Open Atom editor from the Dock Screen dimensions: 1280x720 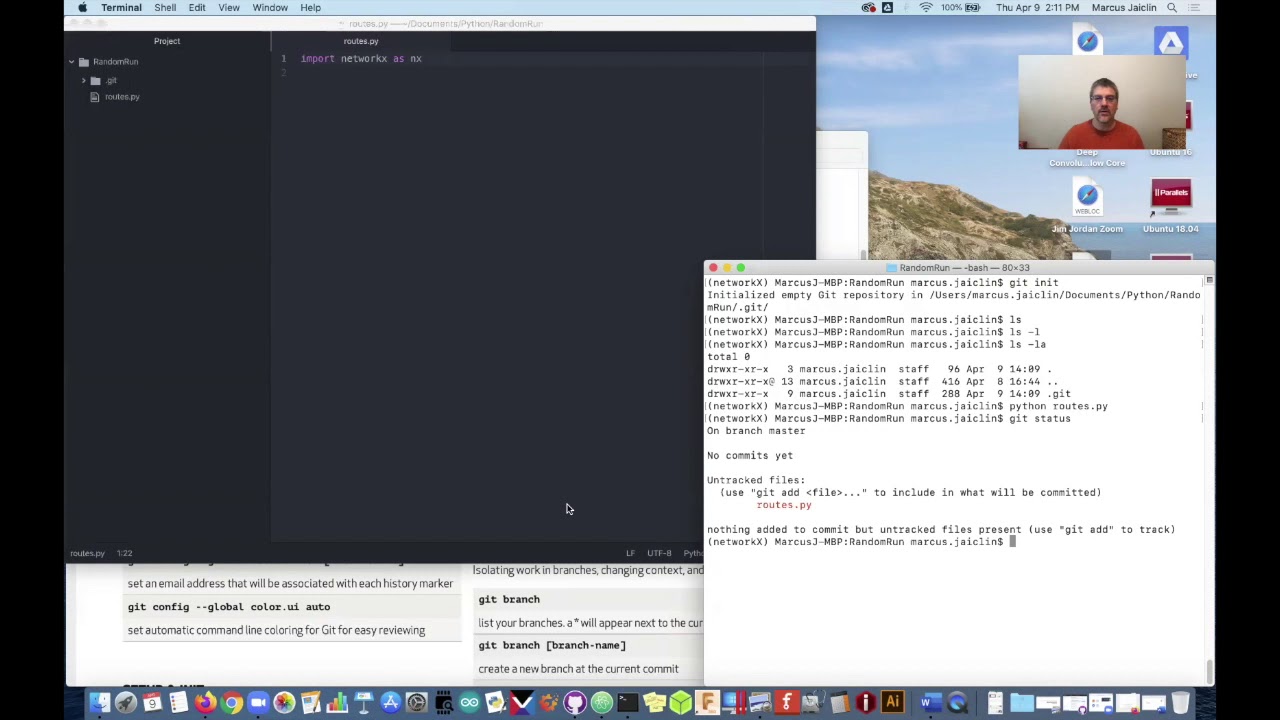click(x=601, y=703)
